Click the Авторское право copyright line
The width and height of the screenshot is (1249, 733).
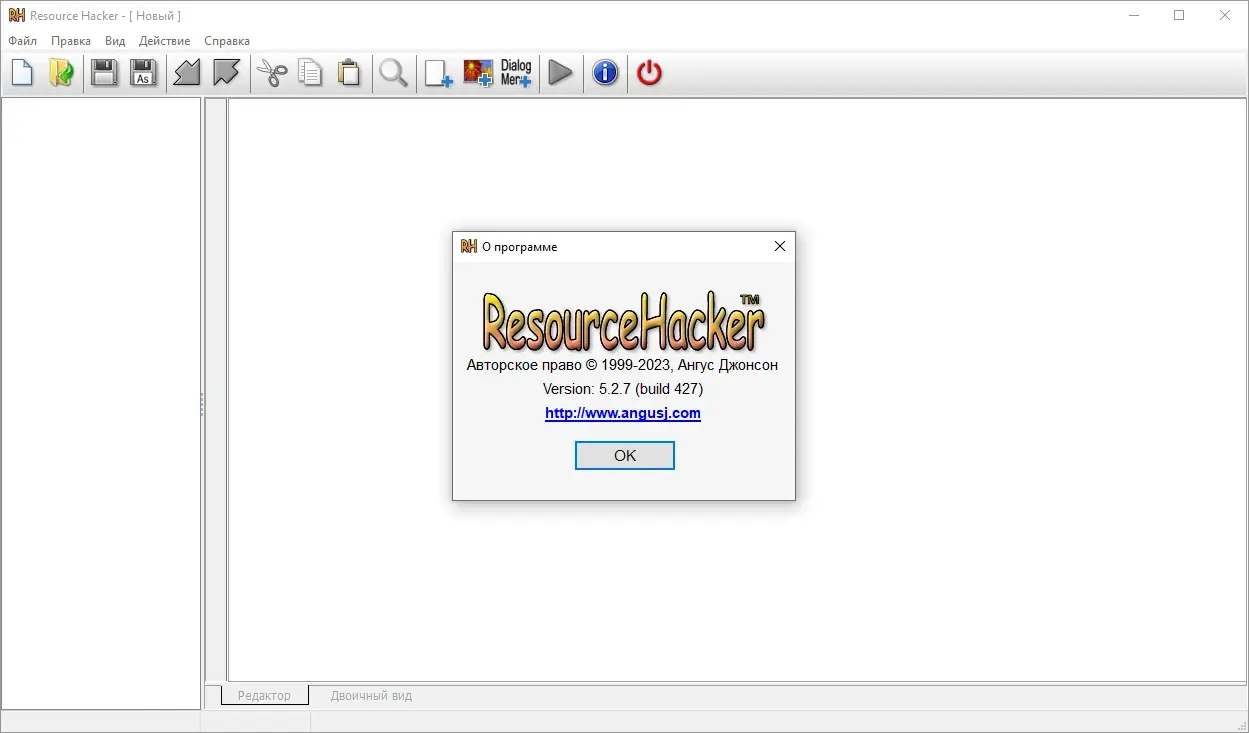[622, 365]
